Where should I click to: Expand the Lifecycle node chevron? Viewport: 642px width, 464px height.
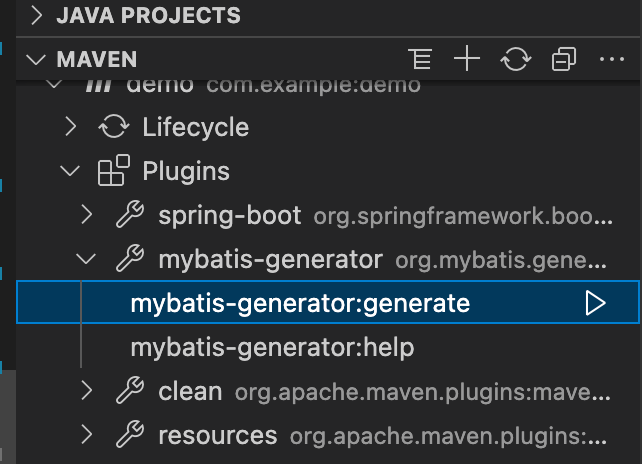tap(71, 127)
